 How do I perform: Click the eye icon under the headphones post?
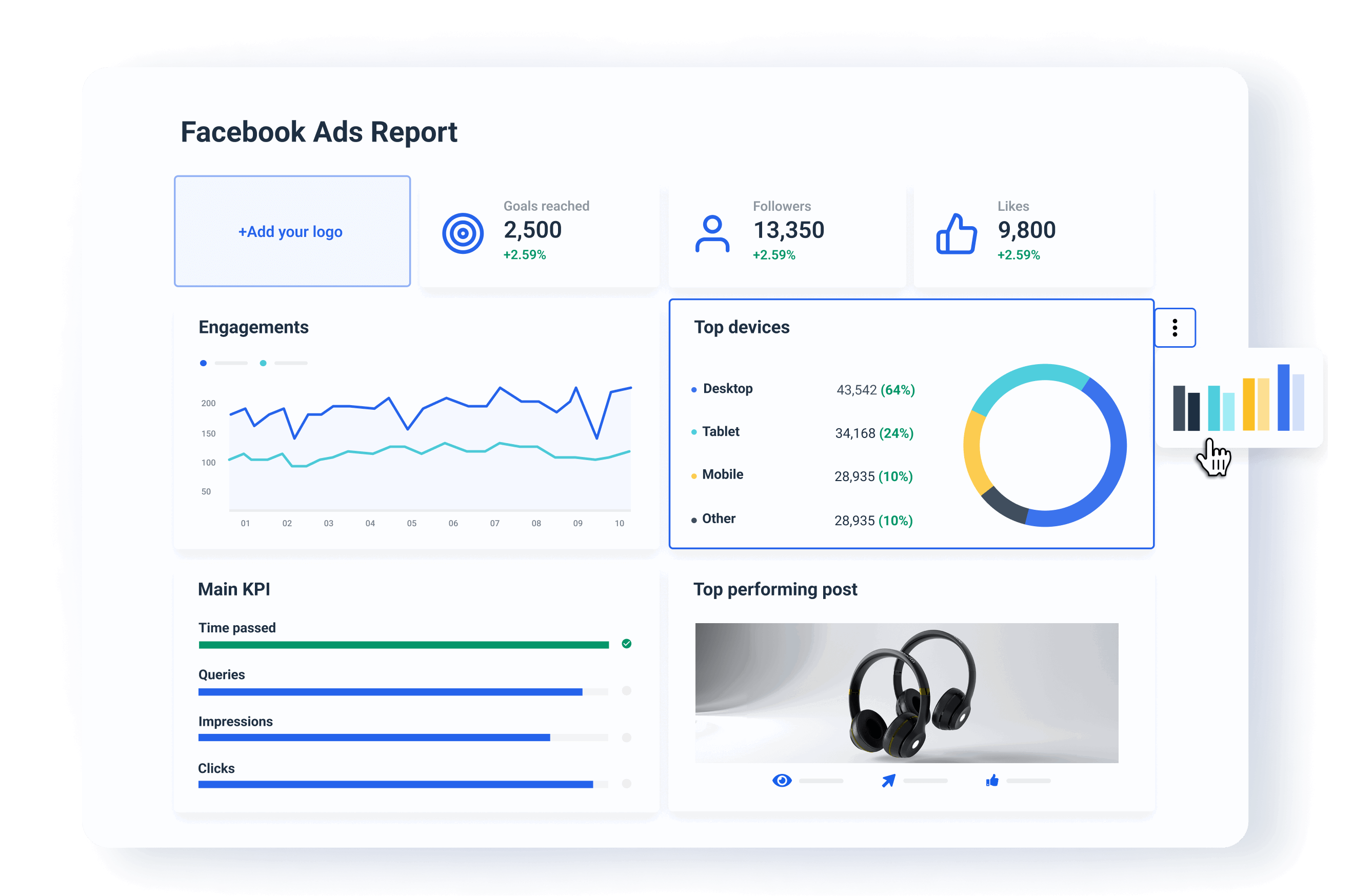click(783, 780)
